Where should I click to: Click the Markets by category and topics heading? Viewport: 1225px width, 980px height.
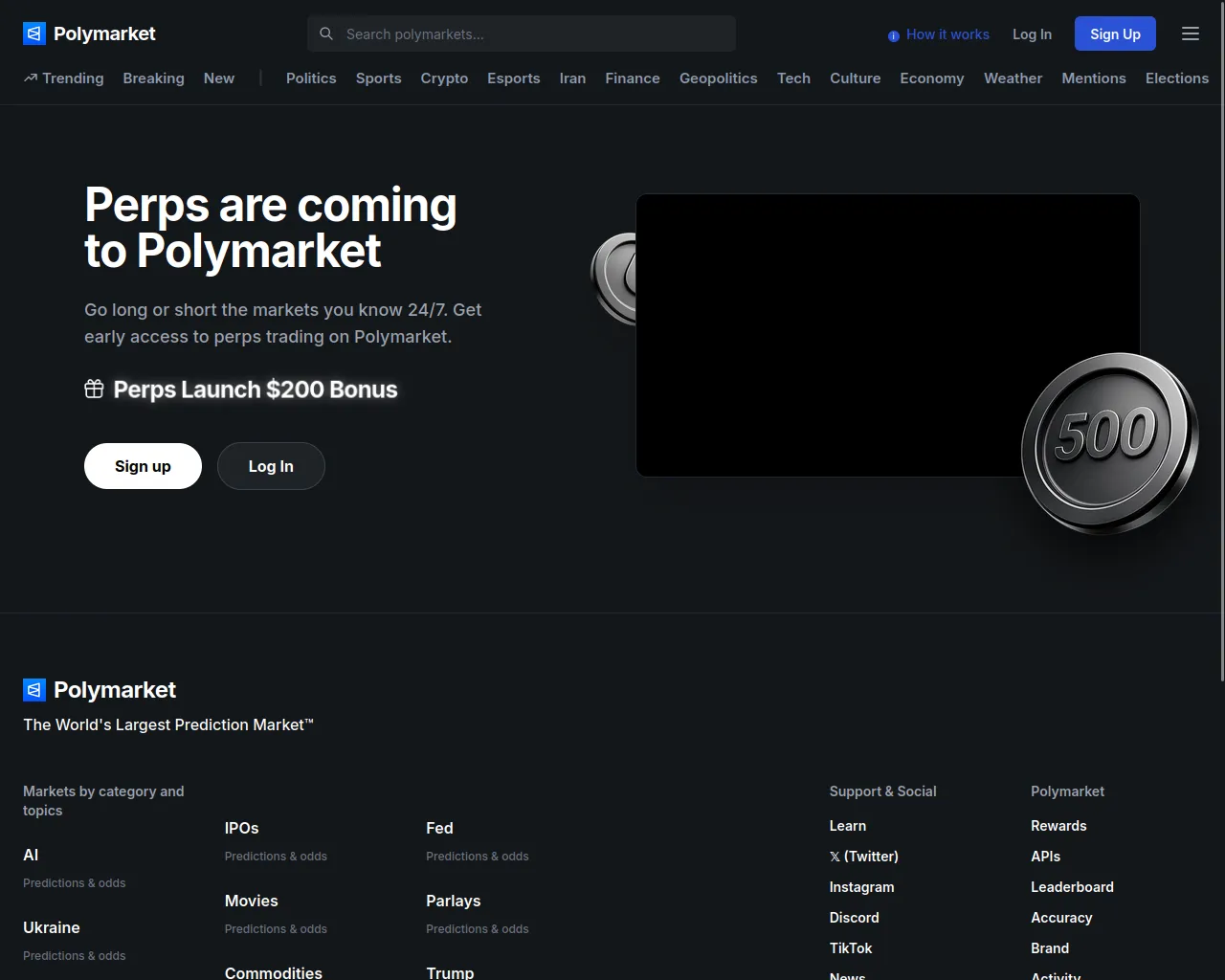click(103, 801)
